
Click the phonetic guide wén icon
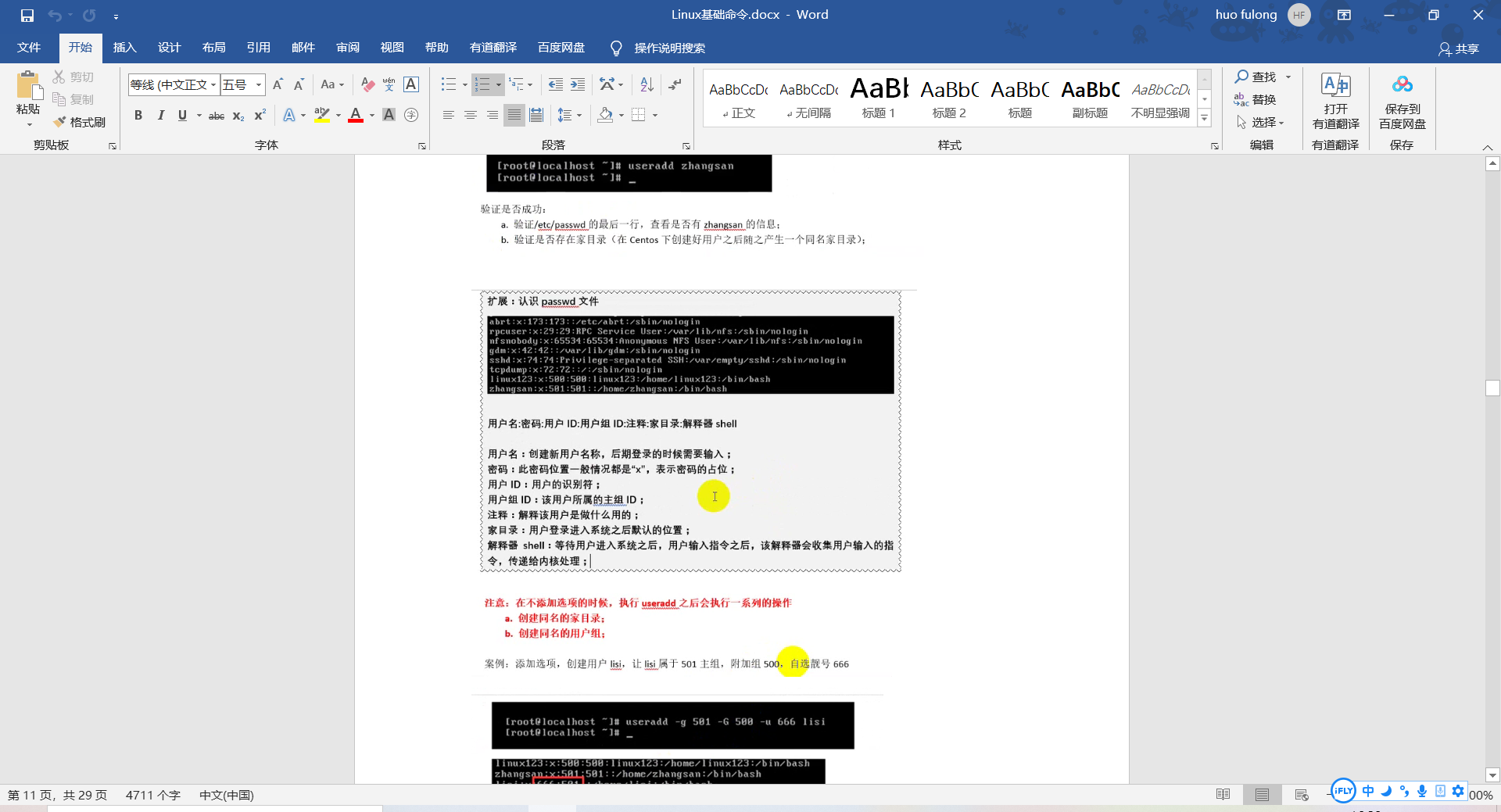(x=389, y=84)
